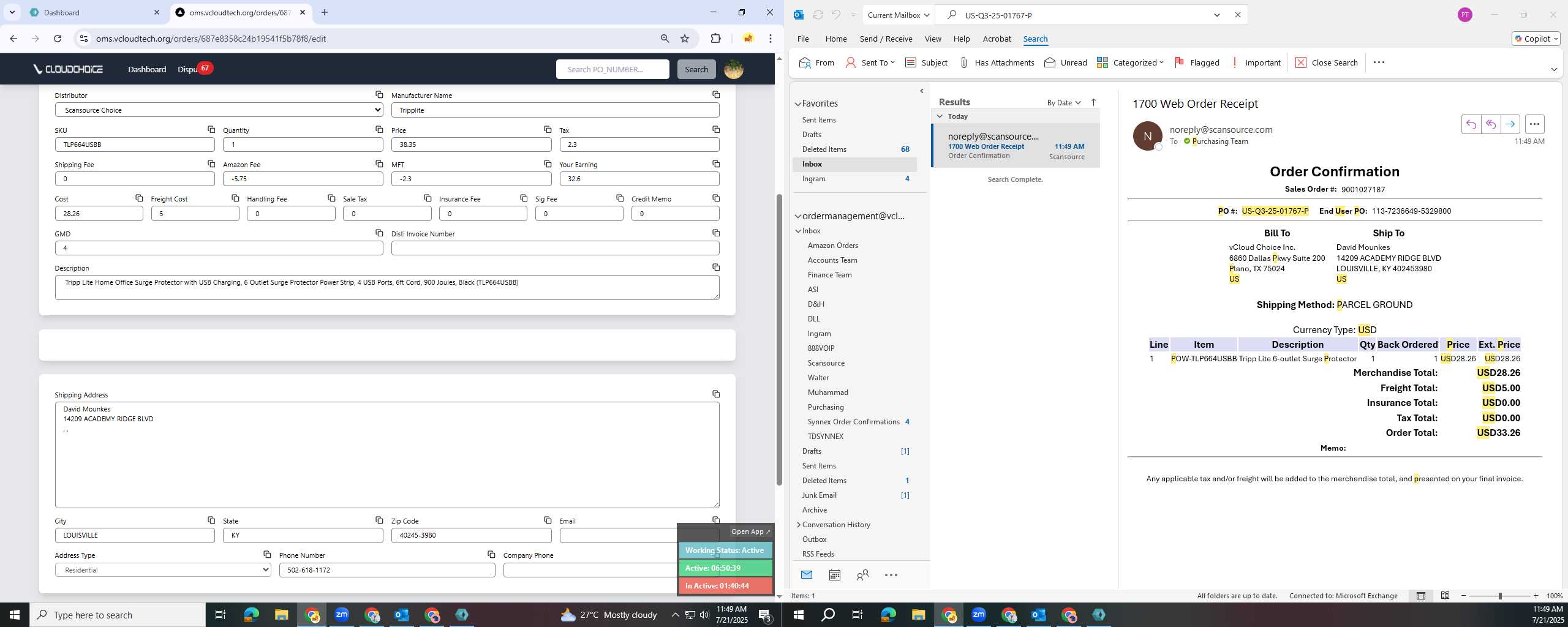
Task: Open the View ribbon tab
Action: coord(932,39)
